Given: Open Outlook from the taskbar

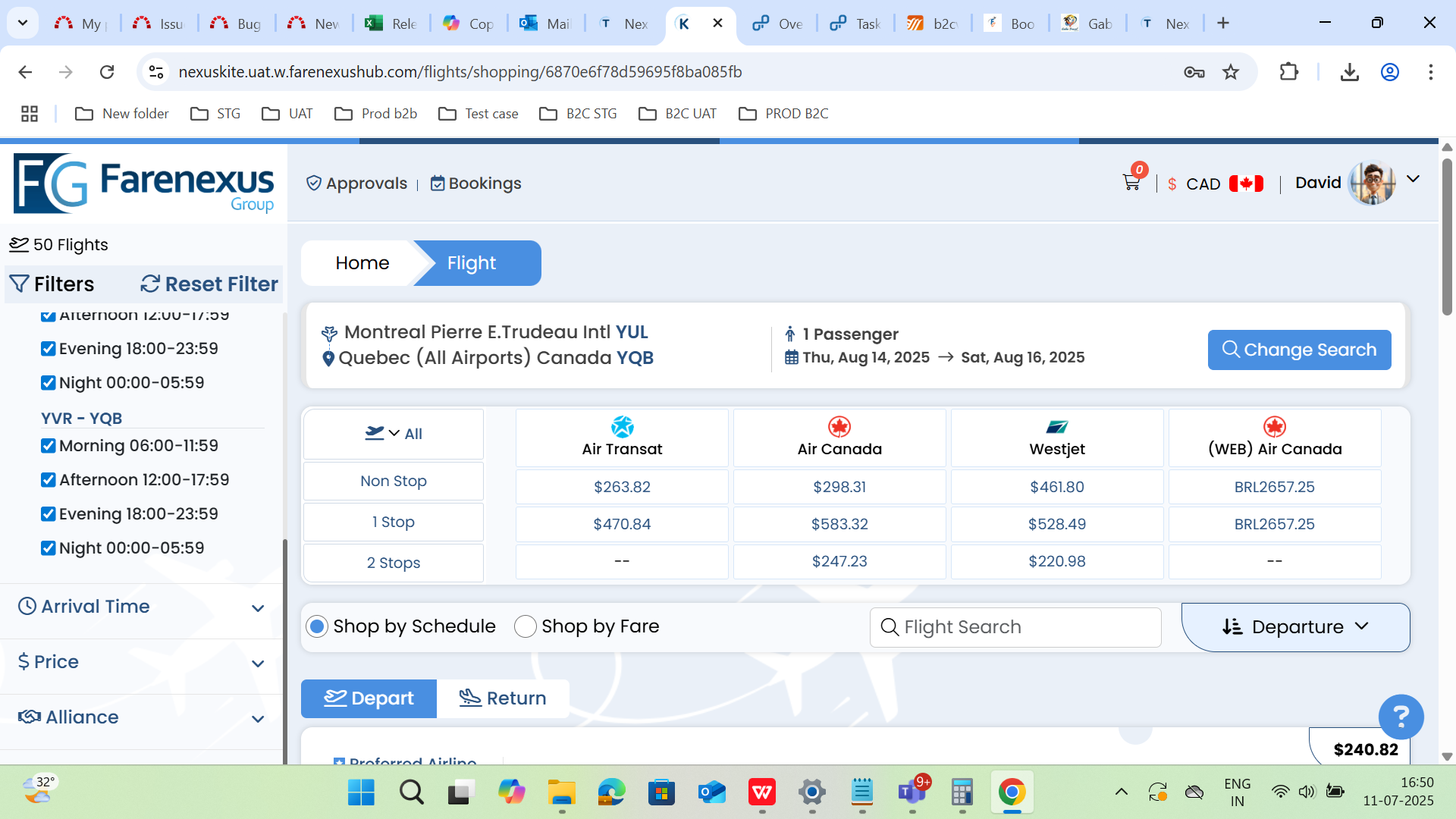Looking at the screenshot, I should 712,792.
